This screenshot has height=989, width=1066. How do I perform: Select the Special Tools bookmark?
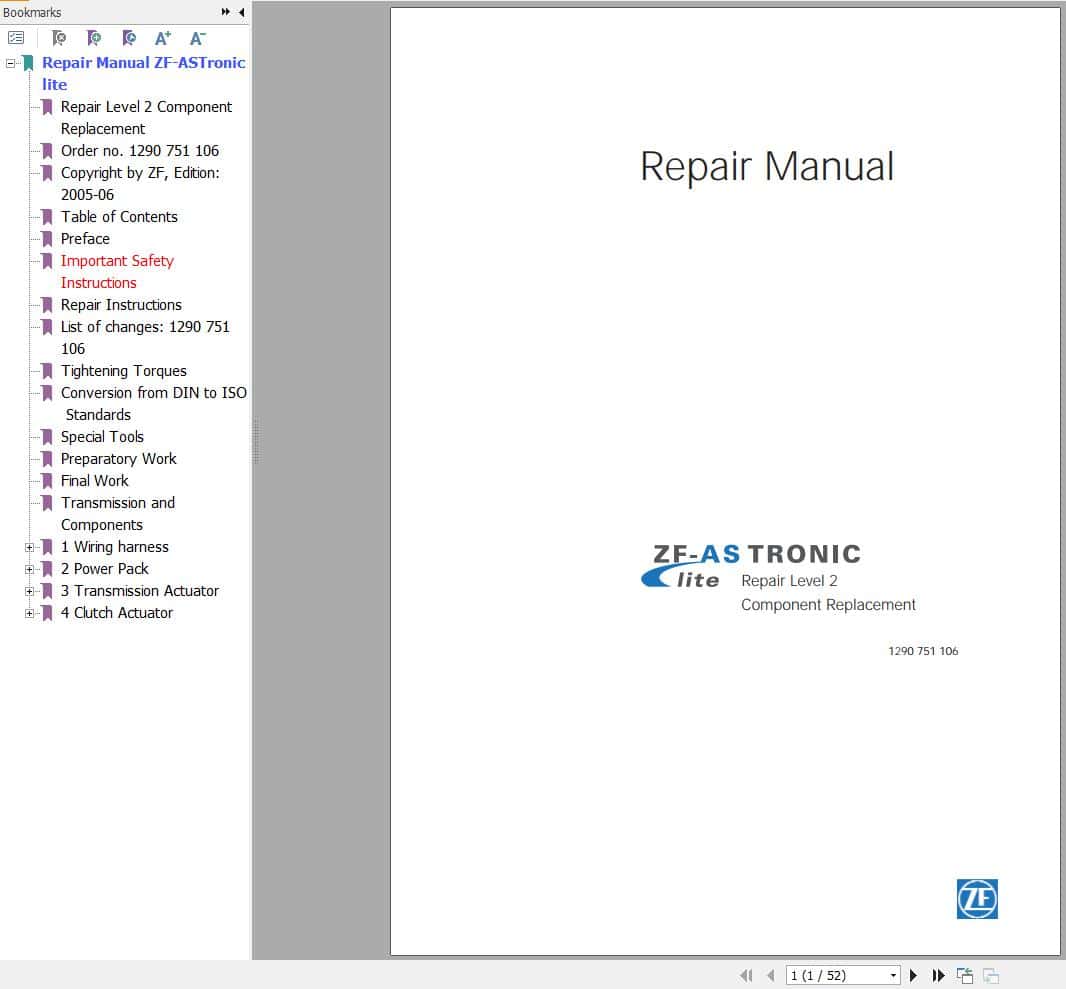point(102,437)
